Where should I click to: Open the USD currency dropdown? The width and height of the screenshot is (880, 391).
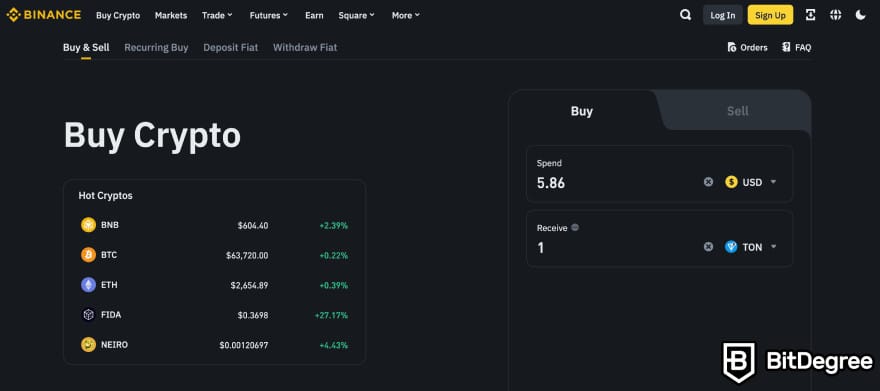click(x=750, y=182)
